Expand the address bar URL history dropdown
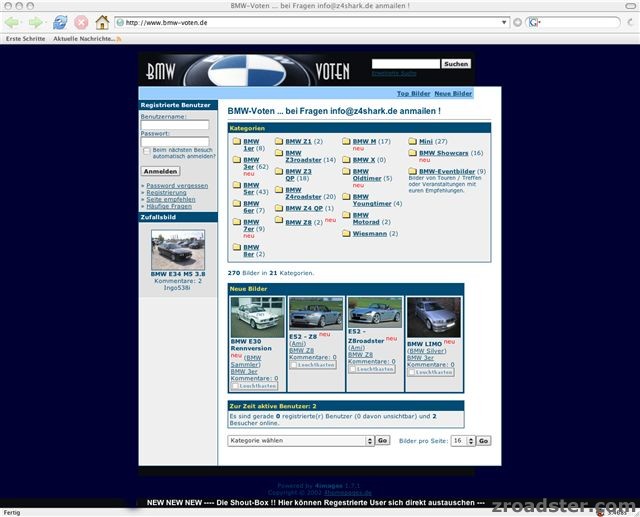The height and width of the screenshot is (517, 640). tap(504, 22)
